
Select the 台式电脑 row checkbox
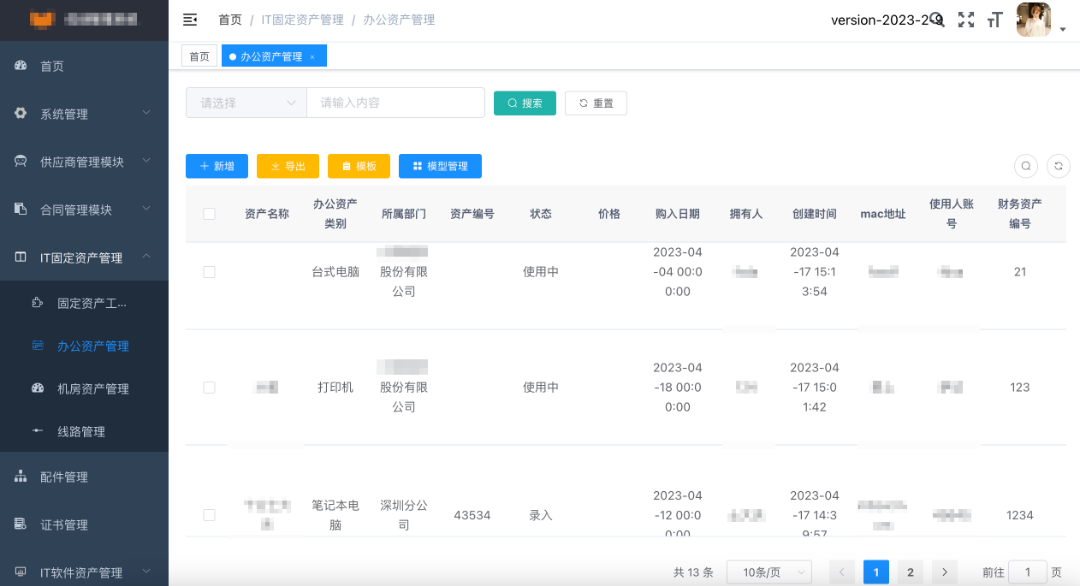[x=210, y=271]
